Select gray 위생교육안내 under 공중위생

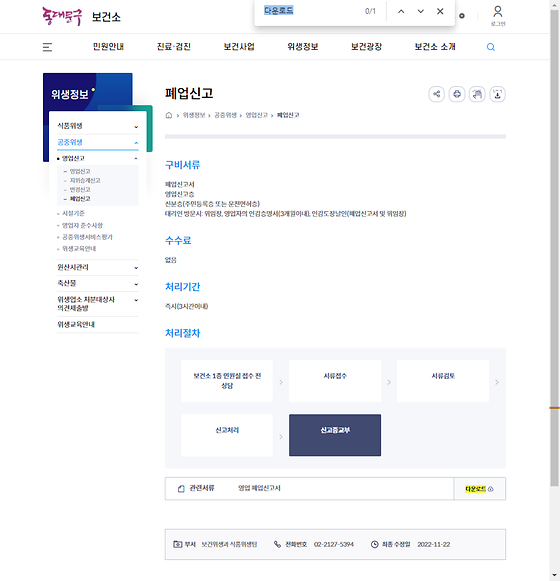click(x=79, y=249)
